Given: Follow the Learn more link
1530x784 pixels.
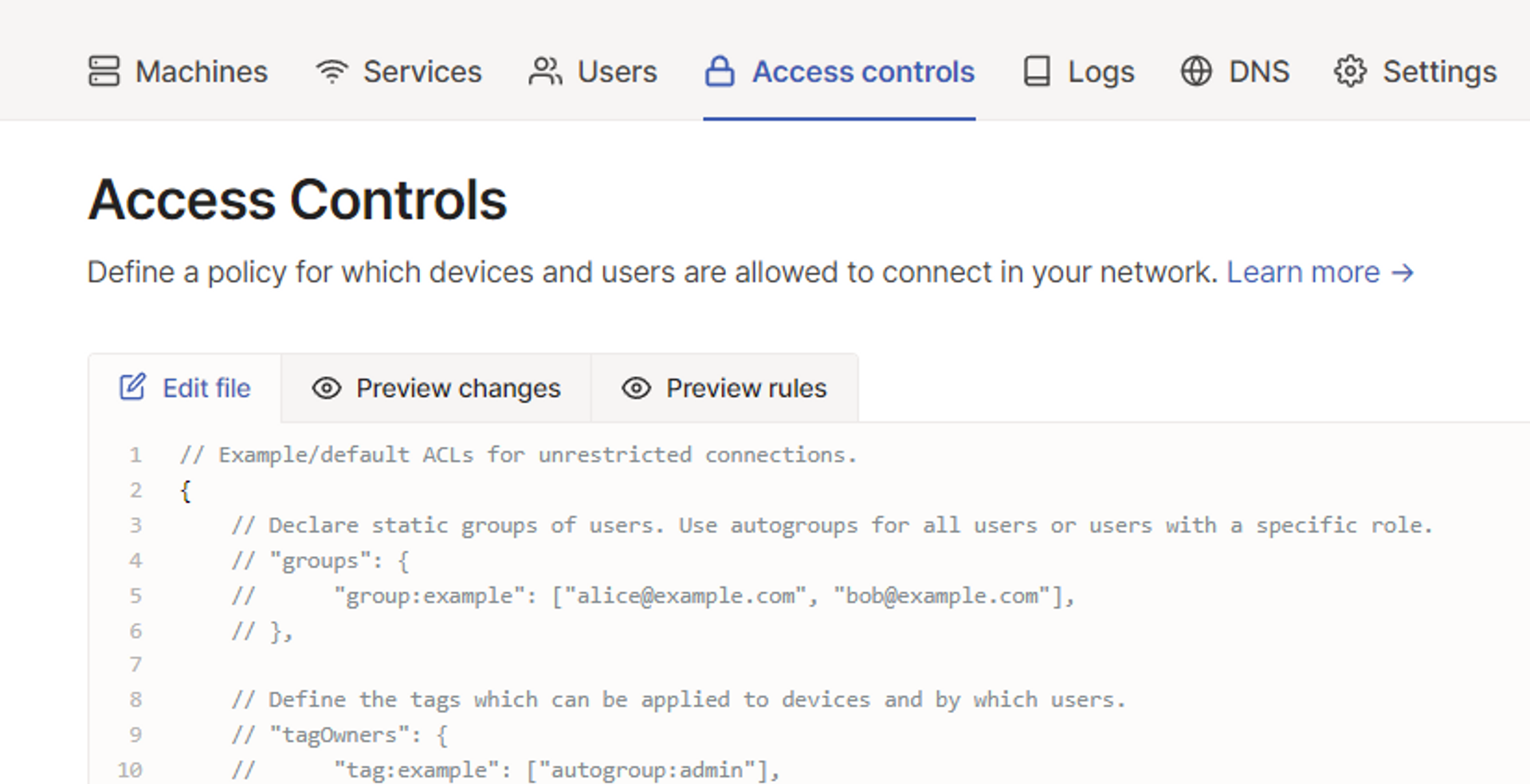Looking at the screenshot, I should (x=1320, y=272).
